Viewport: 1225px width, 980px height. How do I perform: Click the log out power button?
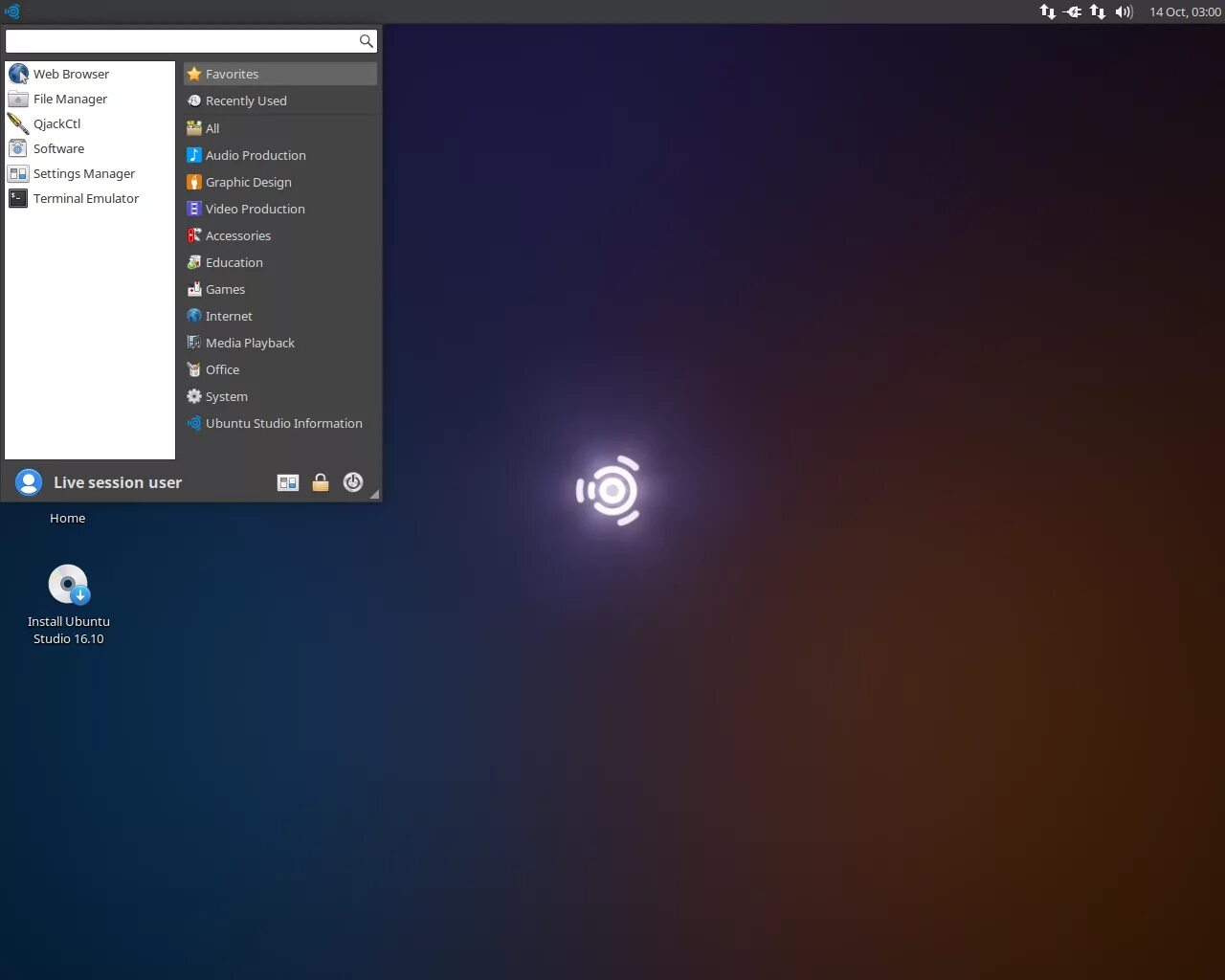pyautogui.click(x=353, y=482)
